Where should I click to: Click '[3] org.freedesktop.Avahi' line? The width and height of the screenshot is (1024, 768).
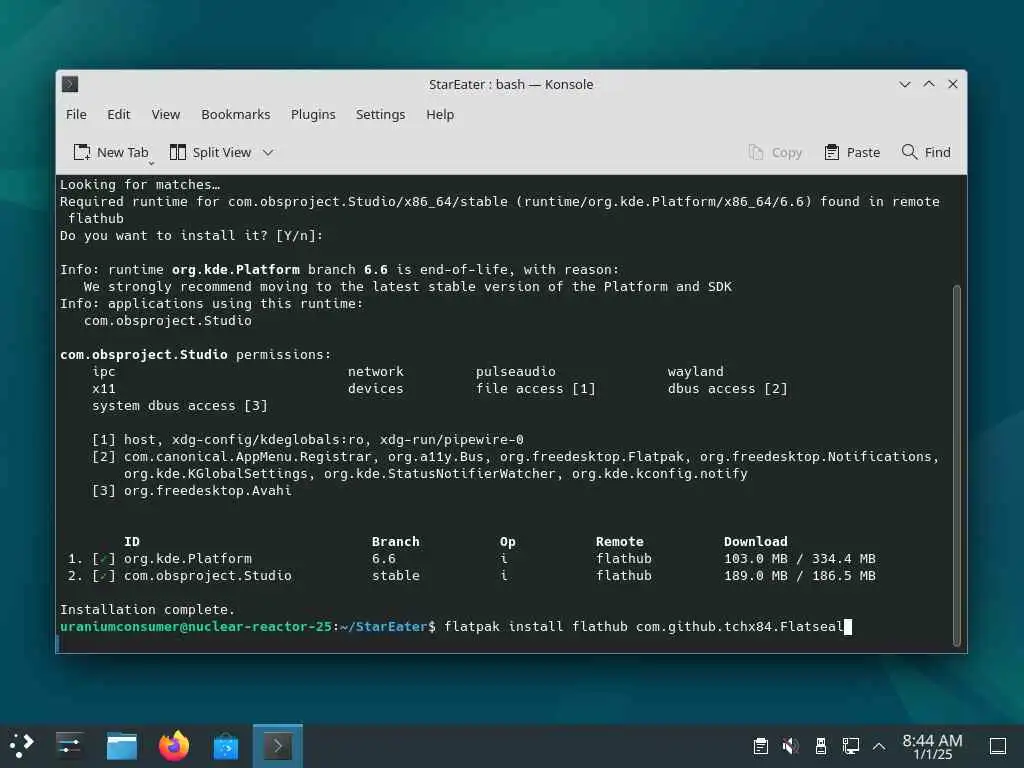pos(191,490)
